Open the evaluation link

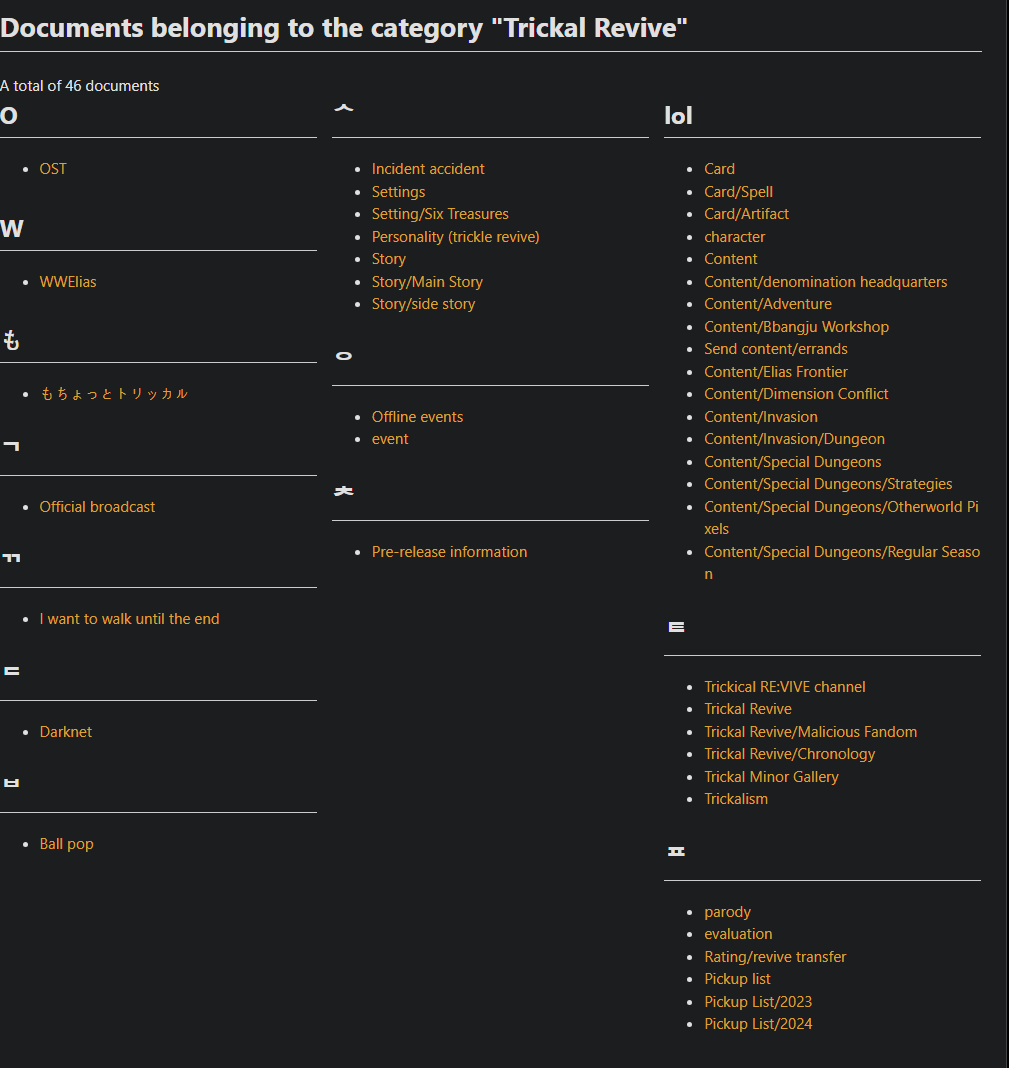click(739, 934)
